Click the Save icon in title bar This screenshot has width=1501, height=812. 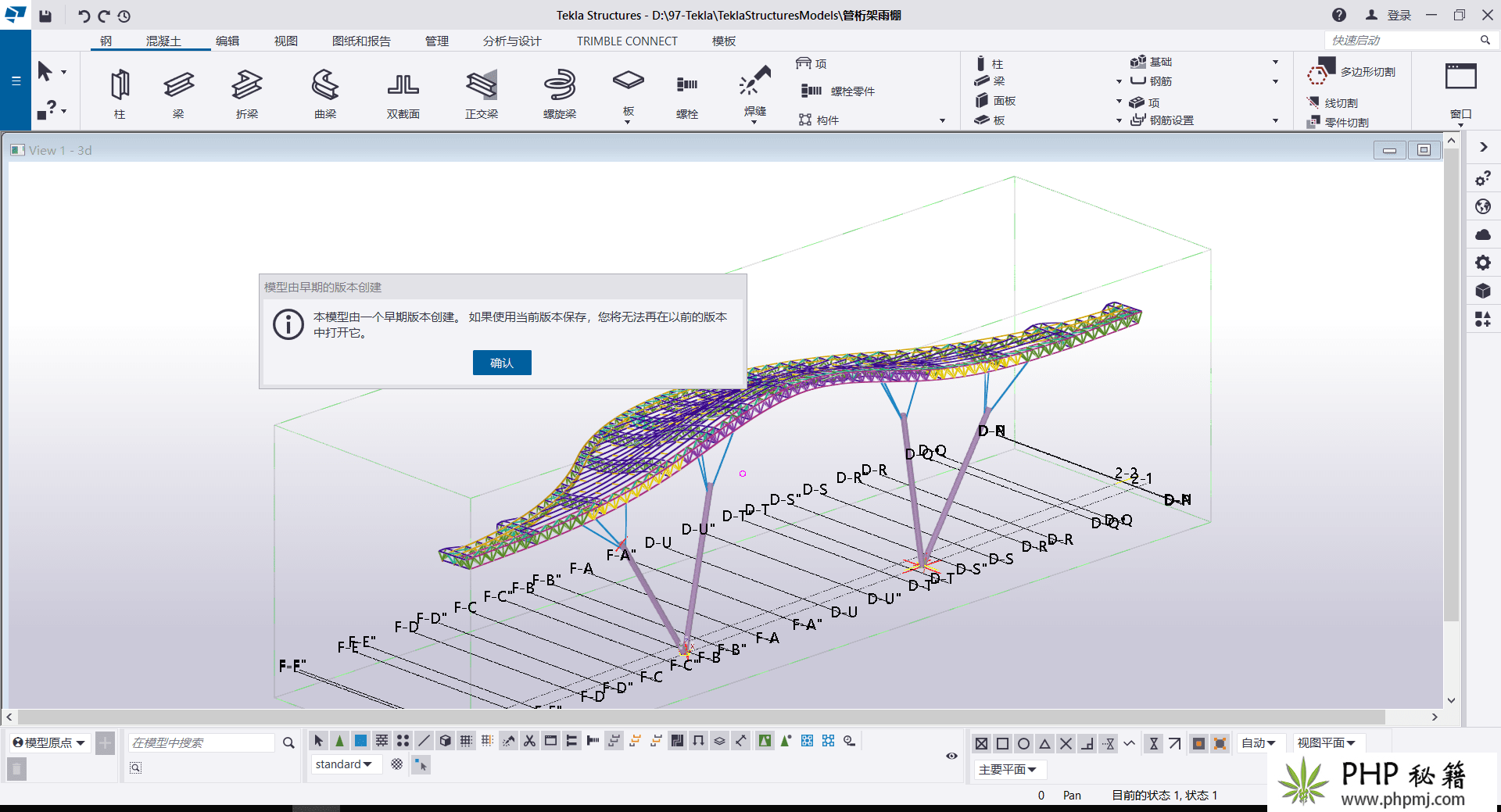(x=45, y=16)
